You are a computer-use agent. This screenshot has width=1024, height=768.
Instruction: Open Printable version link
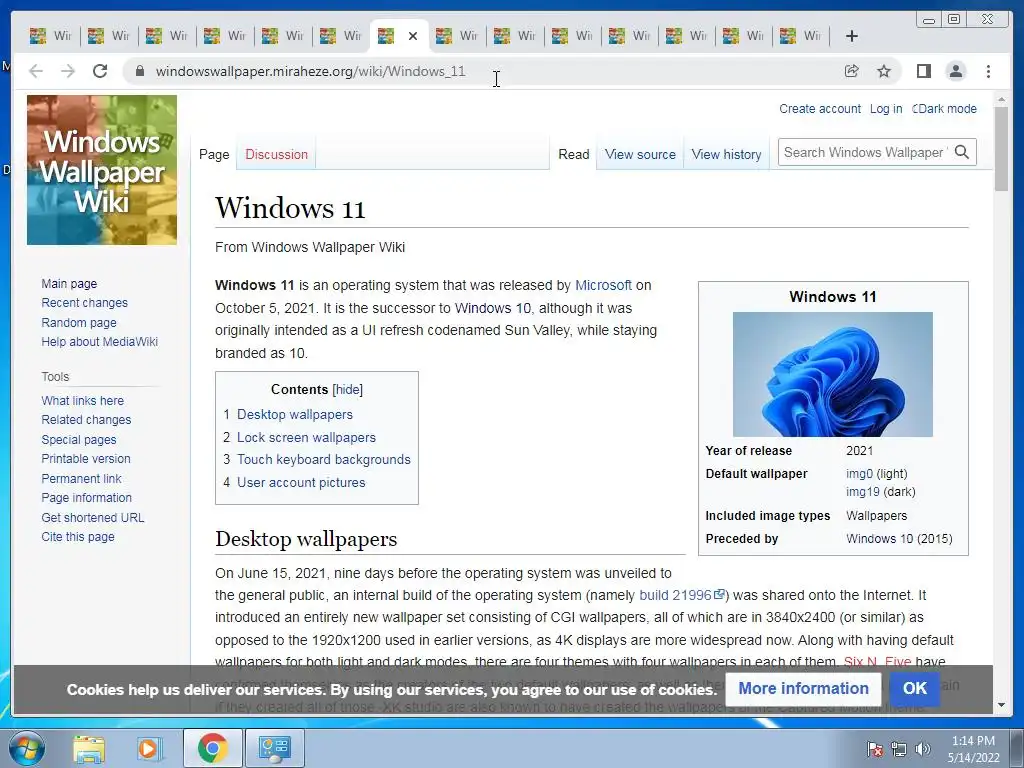[86, 459]
